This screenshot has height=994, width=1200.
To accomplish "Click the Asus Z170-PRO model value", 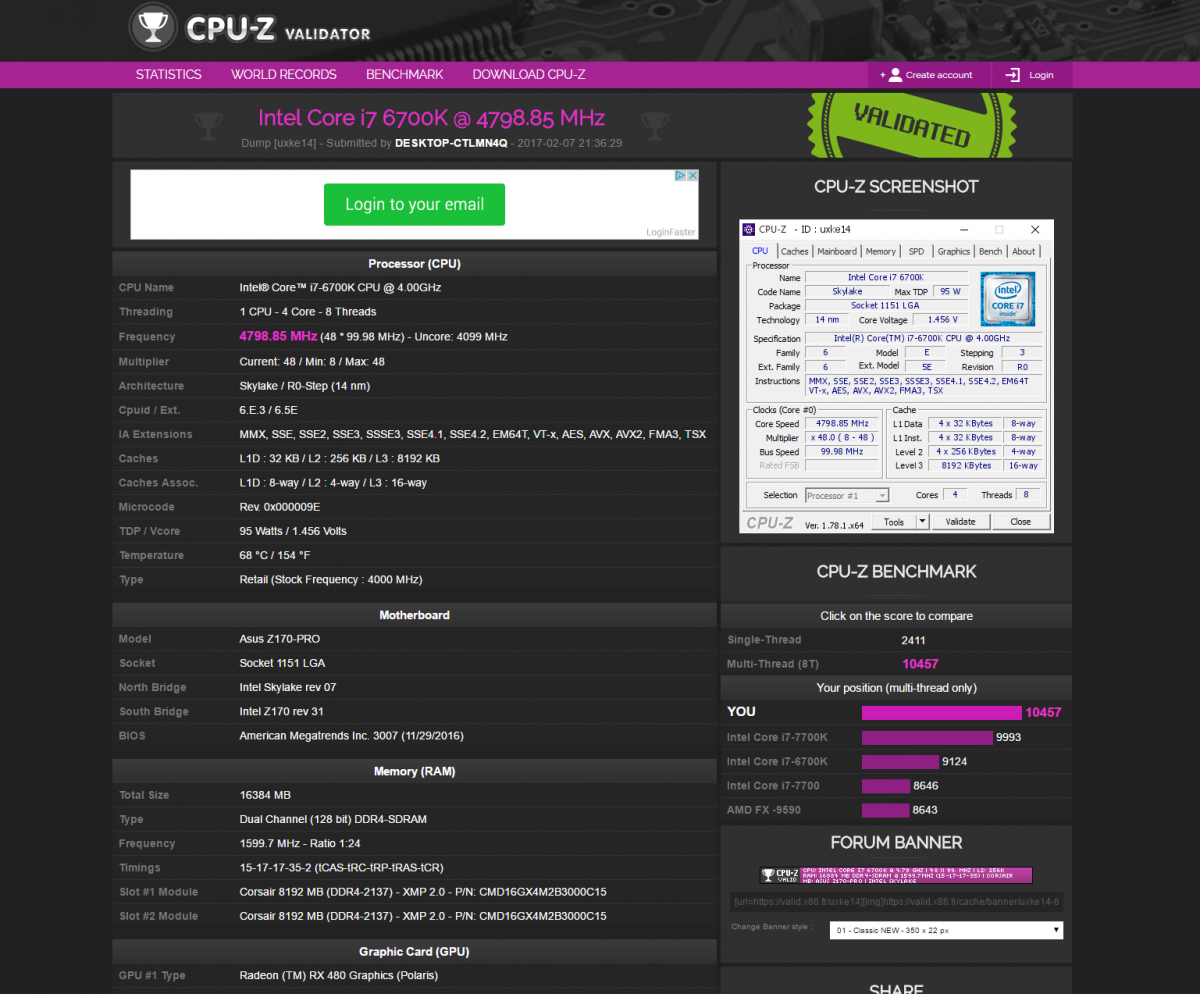I will click(280, 639).
